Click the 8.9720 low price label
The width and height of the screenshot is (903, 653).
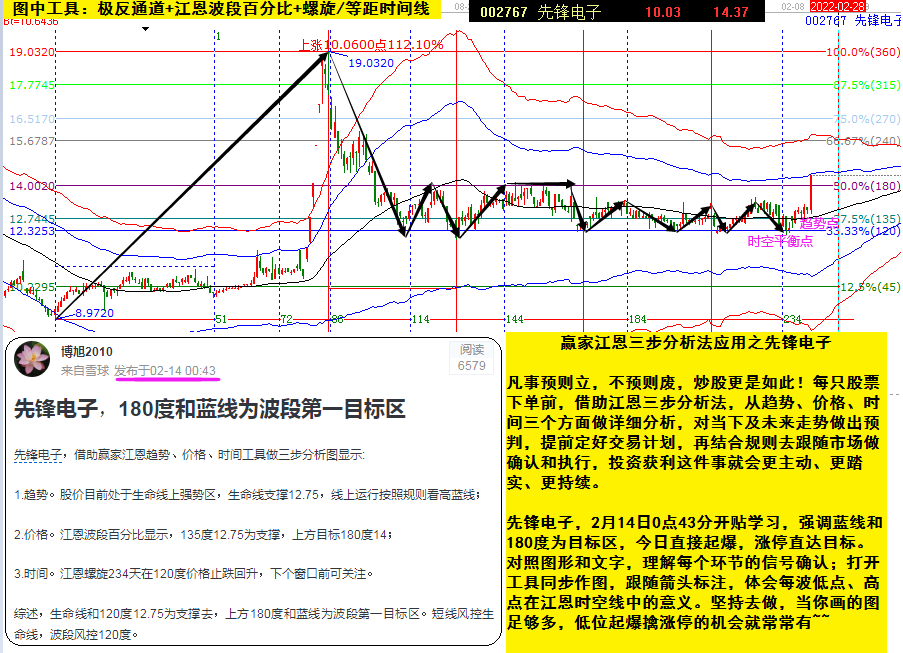click(x=95, y=313)
